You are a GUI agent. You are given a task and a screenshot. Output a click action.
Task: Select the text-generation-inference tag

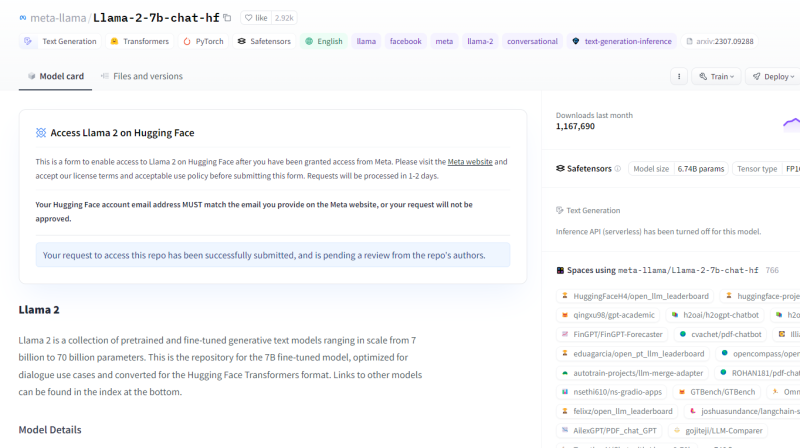[621, 41]
